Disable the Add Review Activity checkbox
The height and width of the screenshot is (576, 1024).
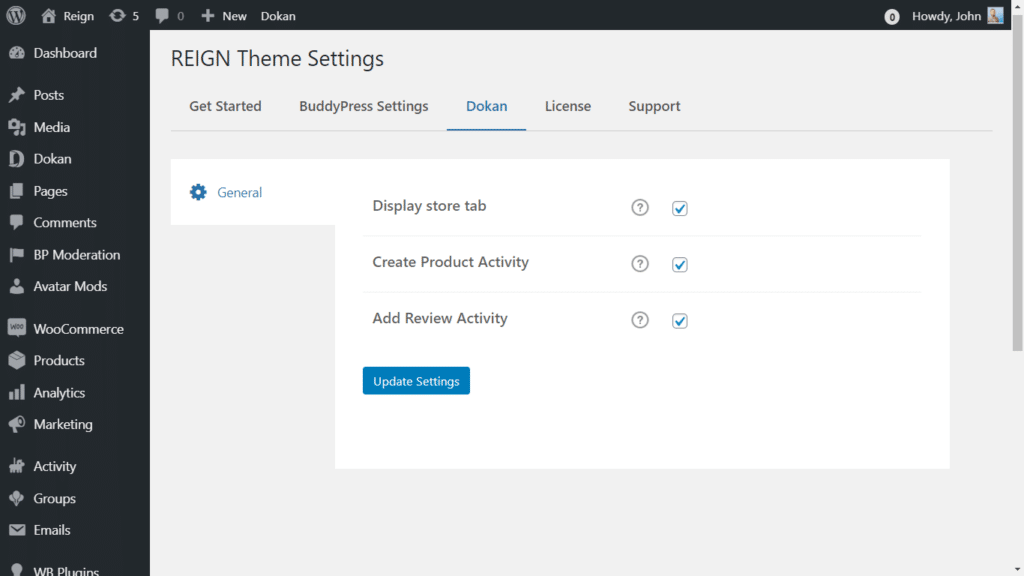tap(680, 320)
